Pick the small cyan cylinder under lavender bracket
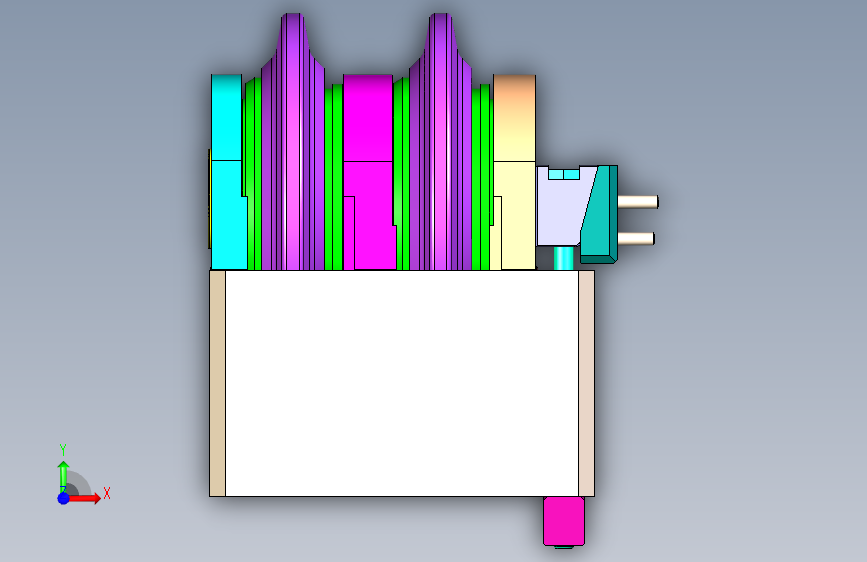Viewport: 867px width, 562px height. coord(563,258)
